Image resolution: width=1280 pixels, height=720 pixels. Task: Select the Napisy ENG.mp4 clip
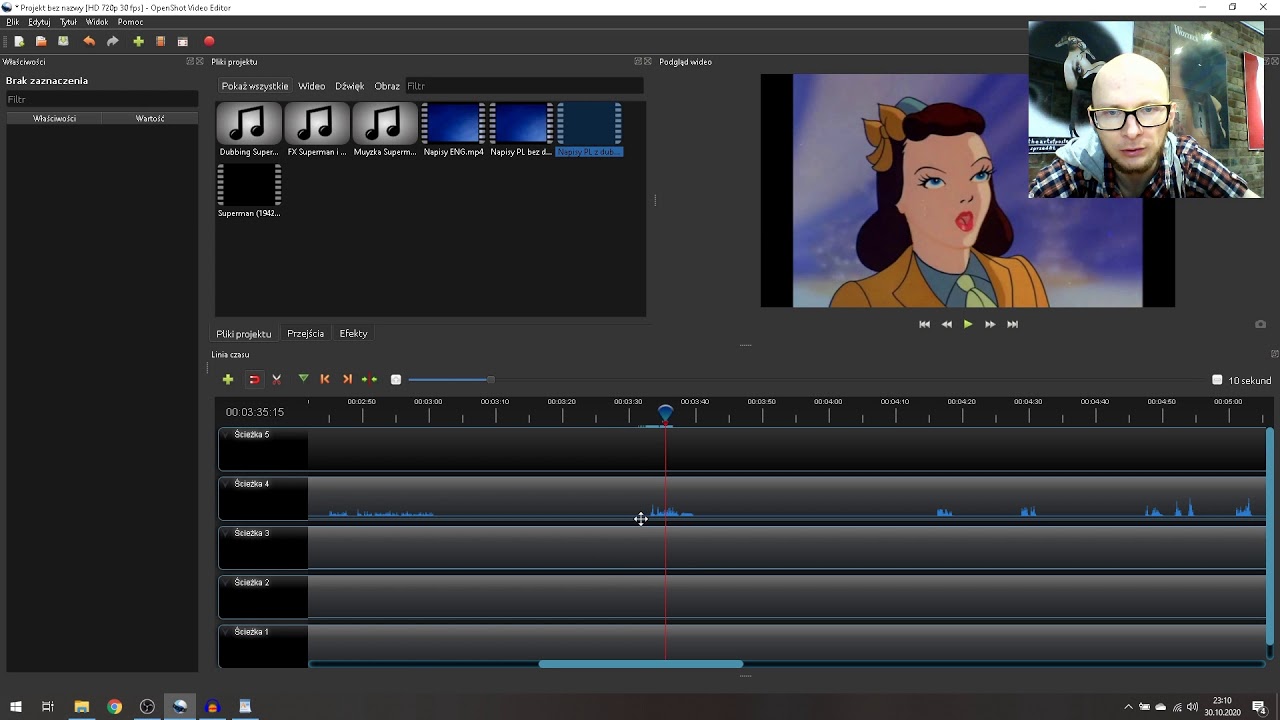pos(453,130)
